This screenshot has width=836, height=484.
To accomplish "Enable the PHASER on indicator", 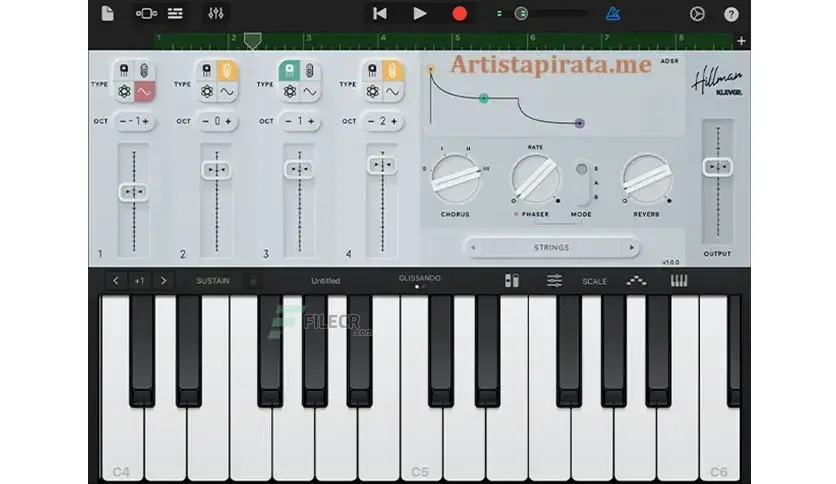I will tap(516, 214).
